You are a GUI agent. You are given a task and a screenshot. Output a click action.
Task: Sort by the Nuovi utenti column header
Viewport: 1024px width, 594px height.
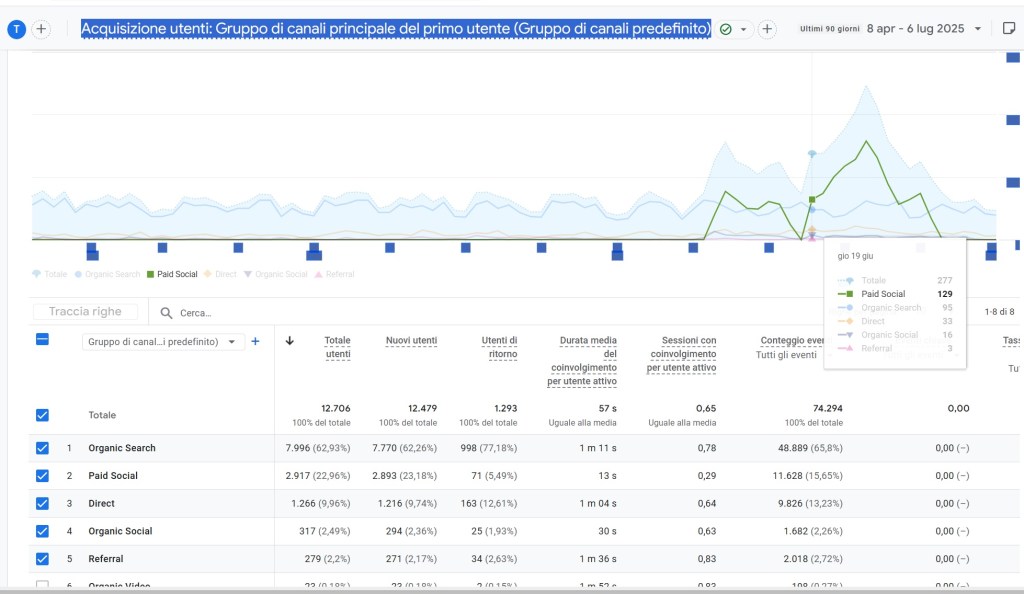(411, 341)
